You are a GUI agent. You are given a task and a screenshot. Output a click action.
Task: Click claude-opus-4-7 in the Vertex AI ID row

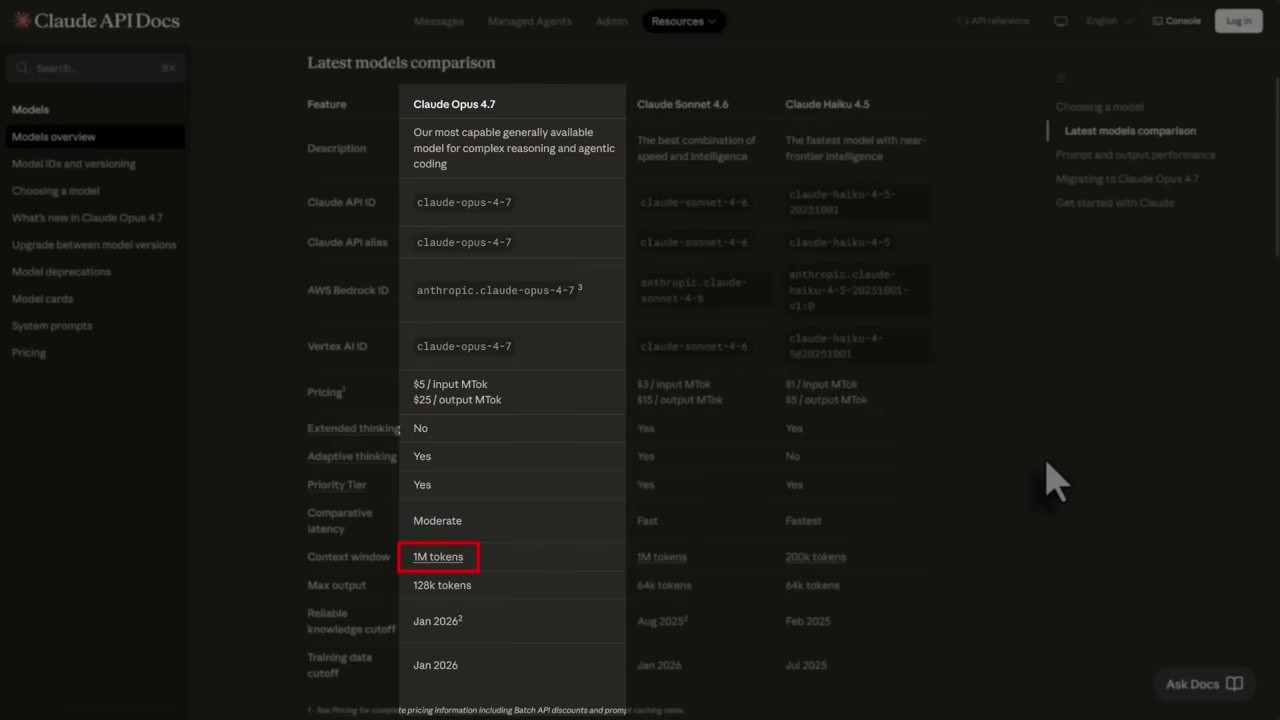tap(464, 346)
